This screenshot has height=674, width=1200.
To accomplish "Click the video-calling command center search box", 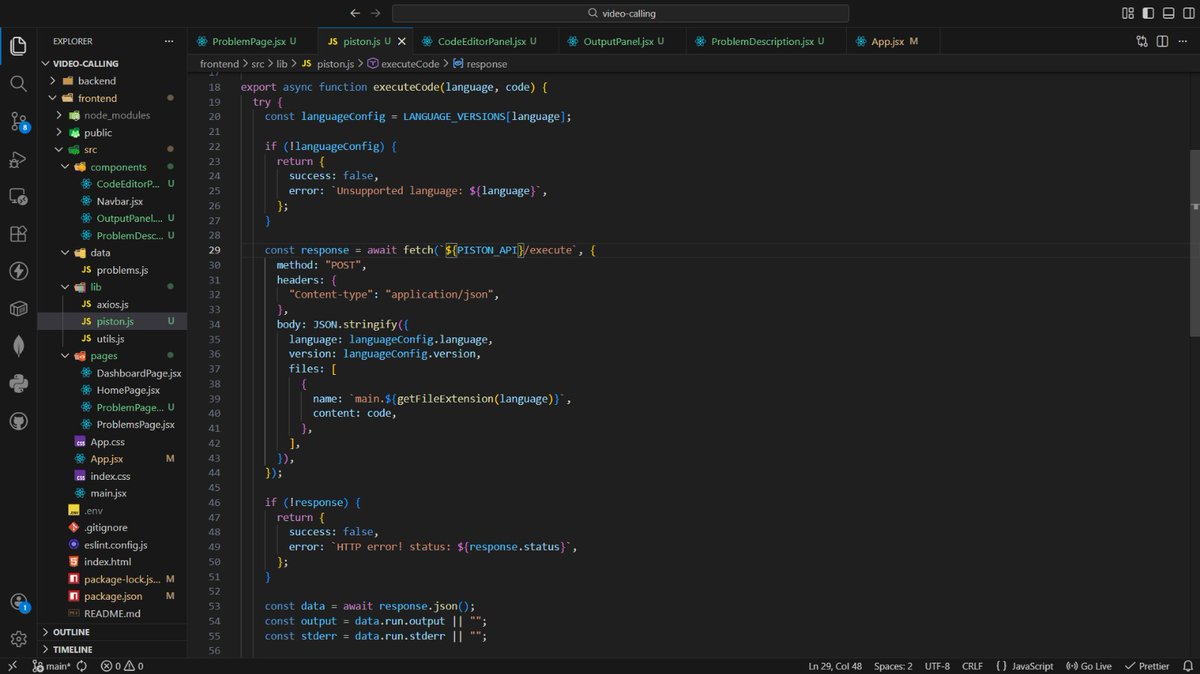I will (620, 13).
